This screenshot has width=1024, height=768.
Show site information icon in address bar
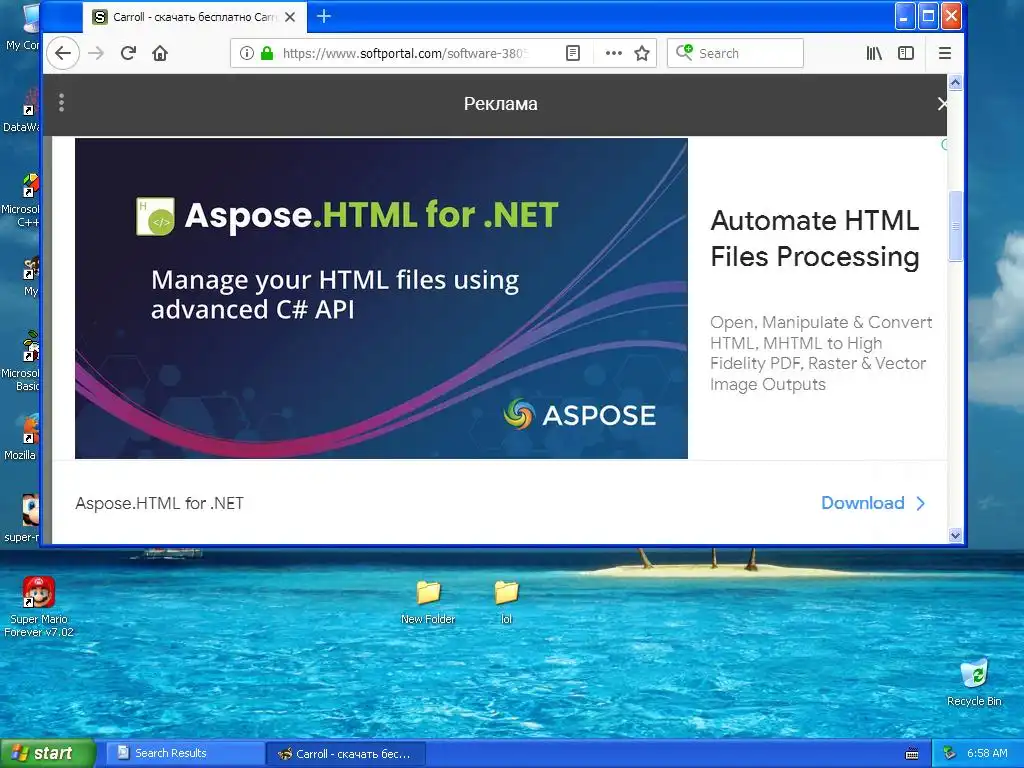click(x=246, y=54)
